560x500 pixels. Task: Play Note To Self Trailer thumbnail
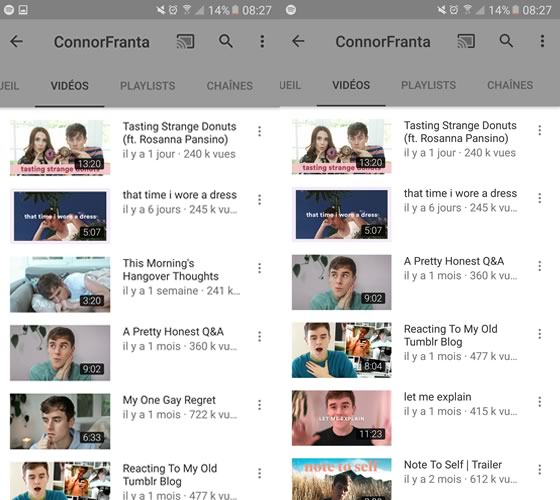pyautogui.click(x=341, y=479)
